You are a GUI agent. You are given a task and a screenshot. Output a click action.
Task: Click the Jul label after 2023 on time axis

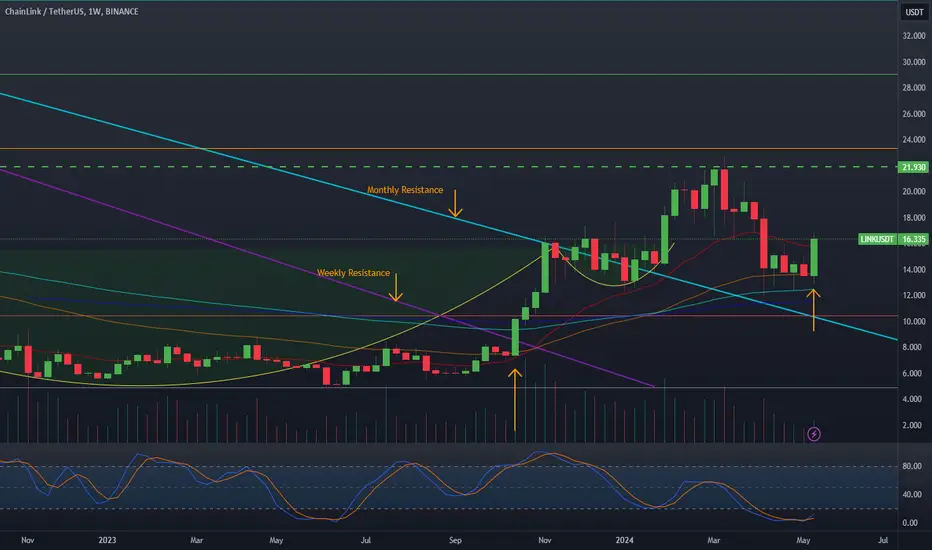click(x=366, y=540)
